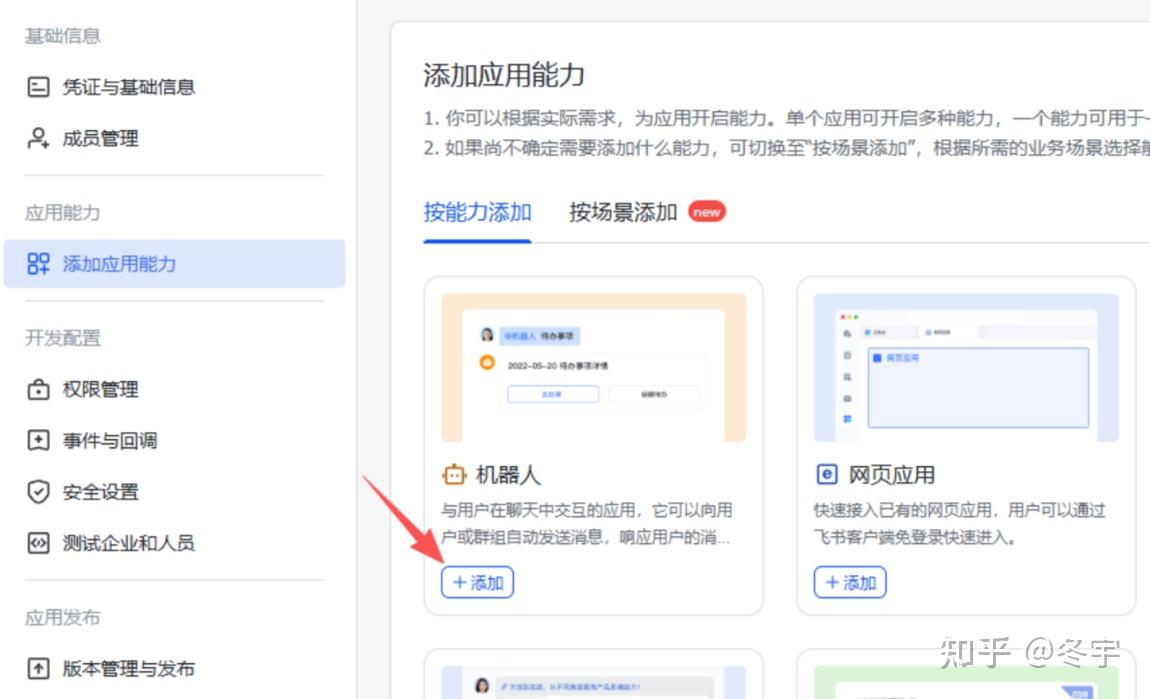Click the 机器人 description text
Viewport: 1150px width, 699px height.
coord(586,524)
